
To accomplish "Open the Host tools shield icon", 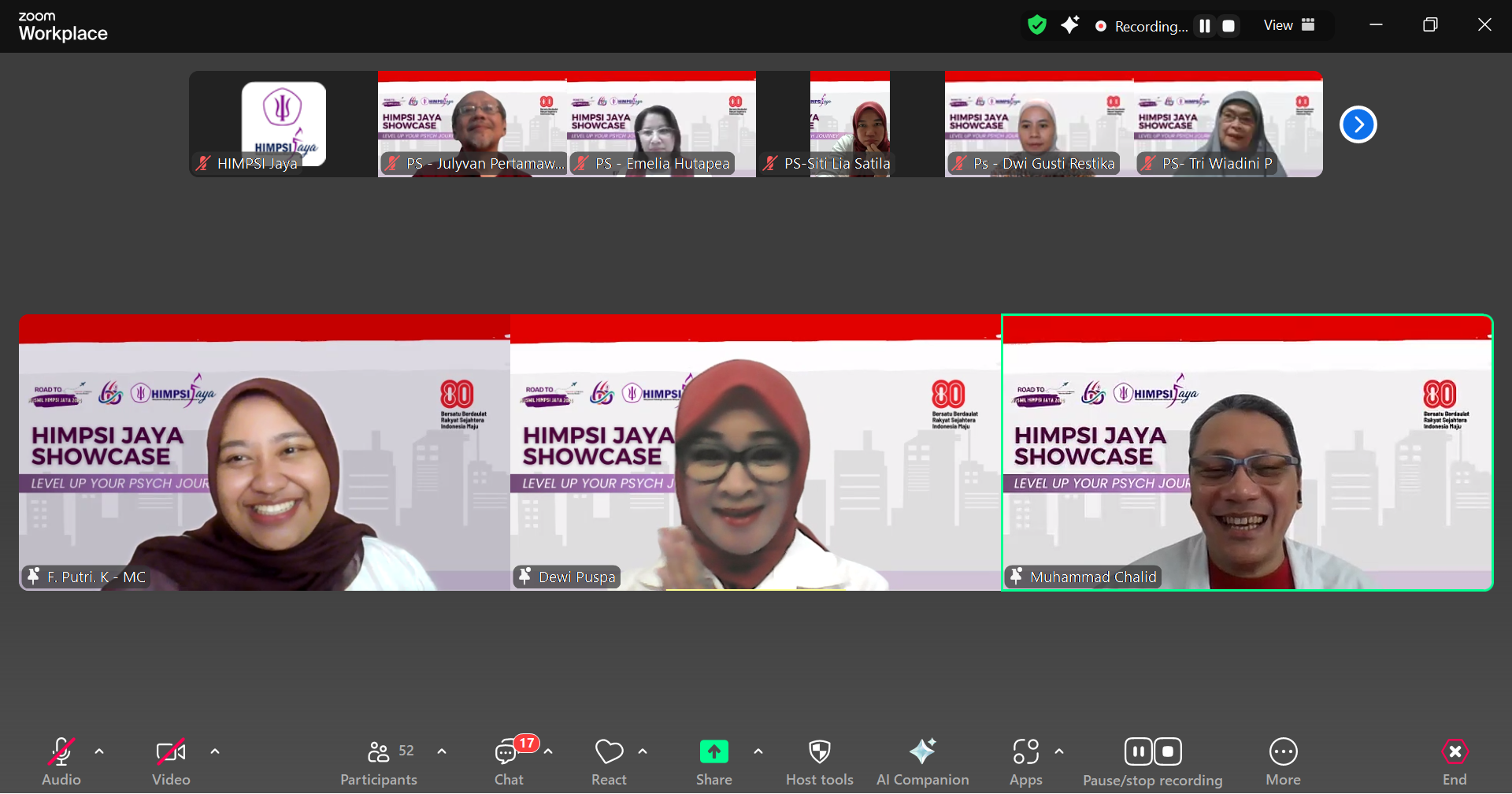I will click(x=820, y=752).
